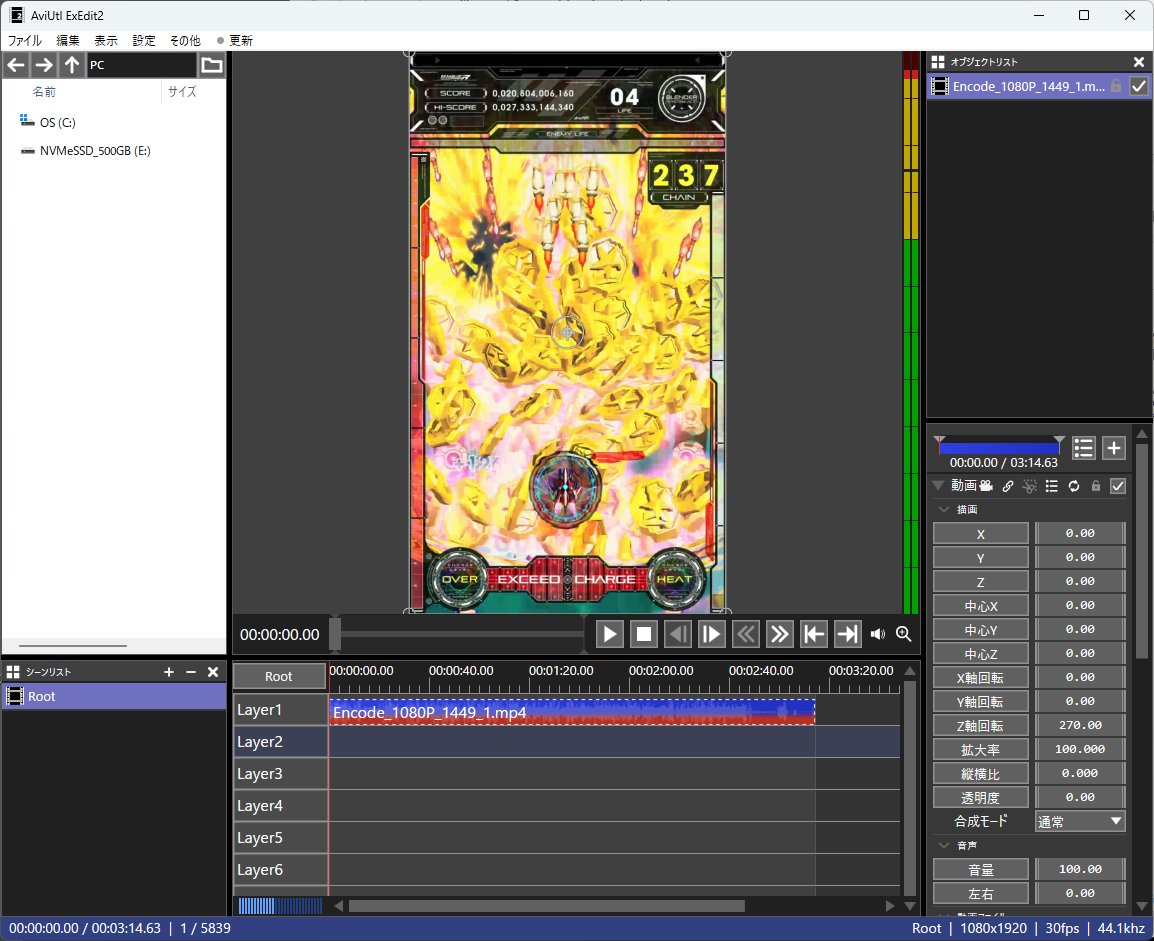
Task: Click the Root scene button in timeline
Action: click(279, 676)
